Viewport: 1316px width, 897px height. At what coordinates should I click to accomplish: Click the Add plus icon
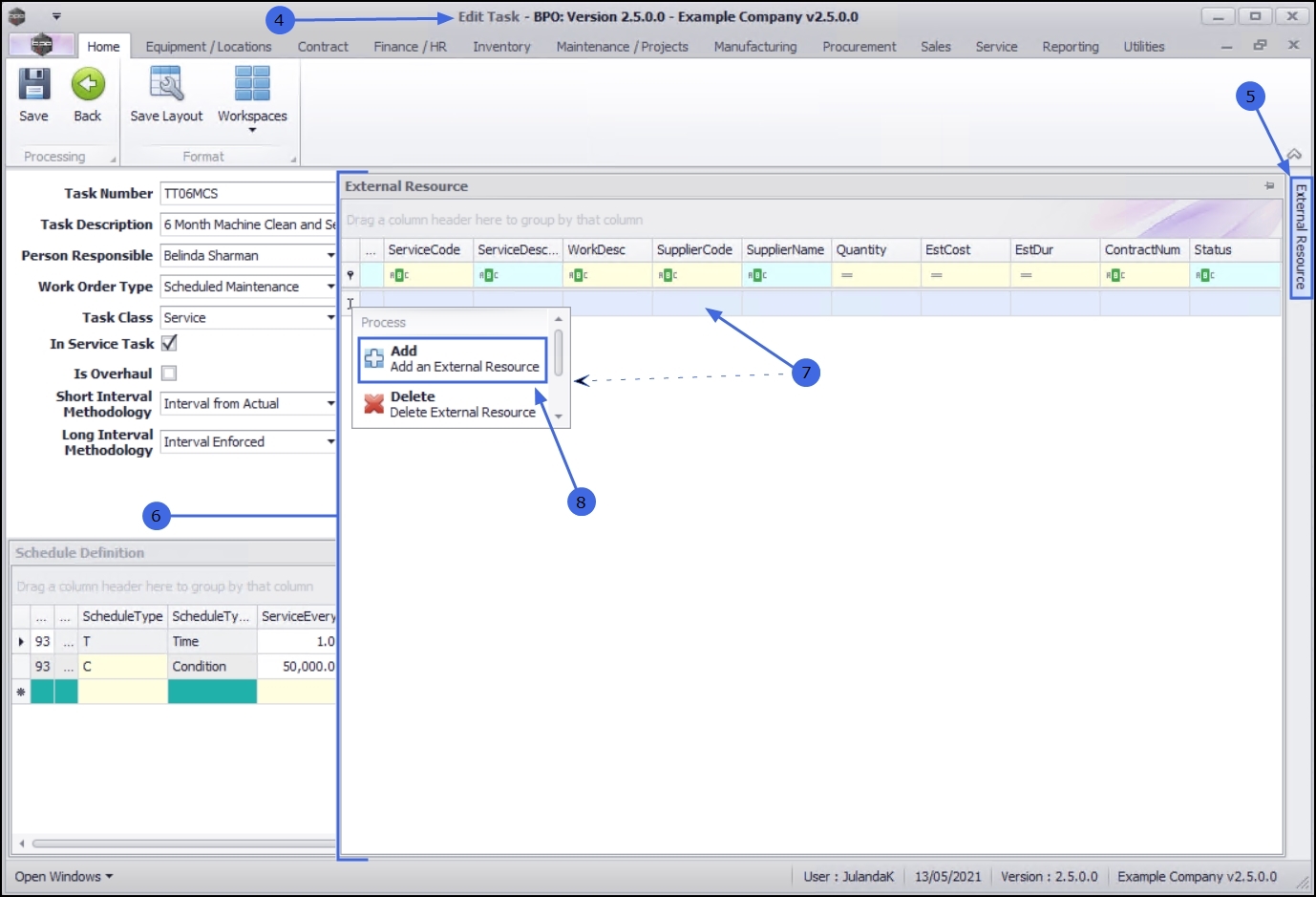[374, 359]
